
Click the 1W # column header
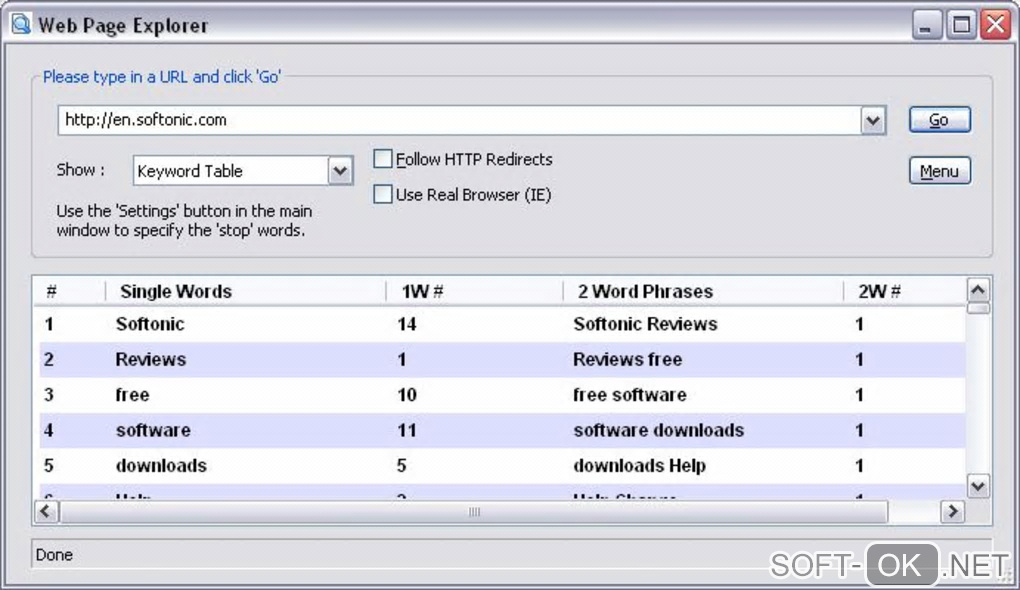[x=422, y=292]
